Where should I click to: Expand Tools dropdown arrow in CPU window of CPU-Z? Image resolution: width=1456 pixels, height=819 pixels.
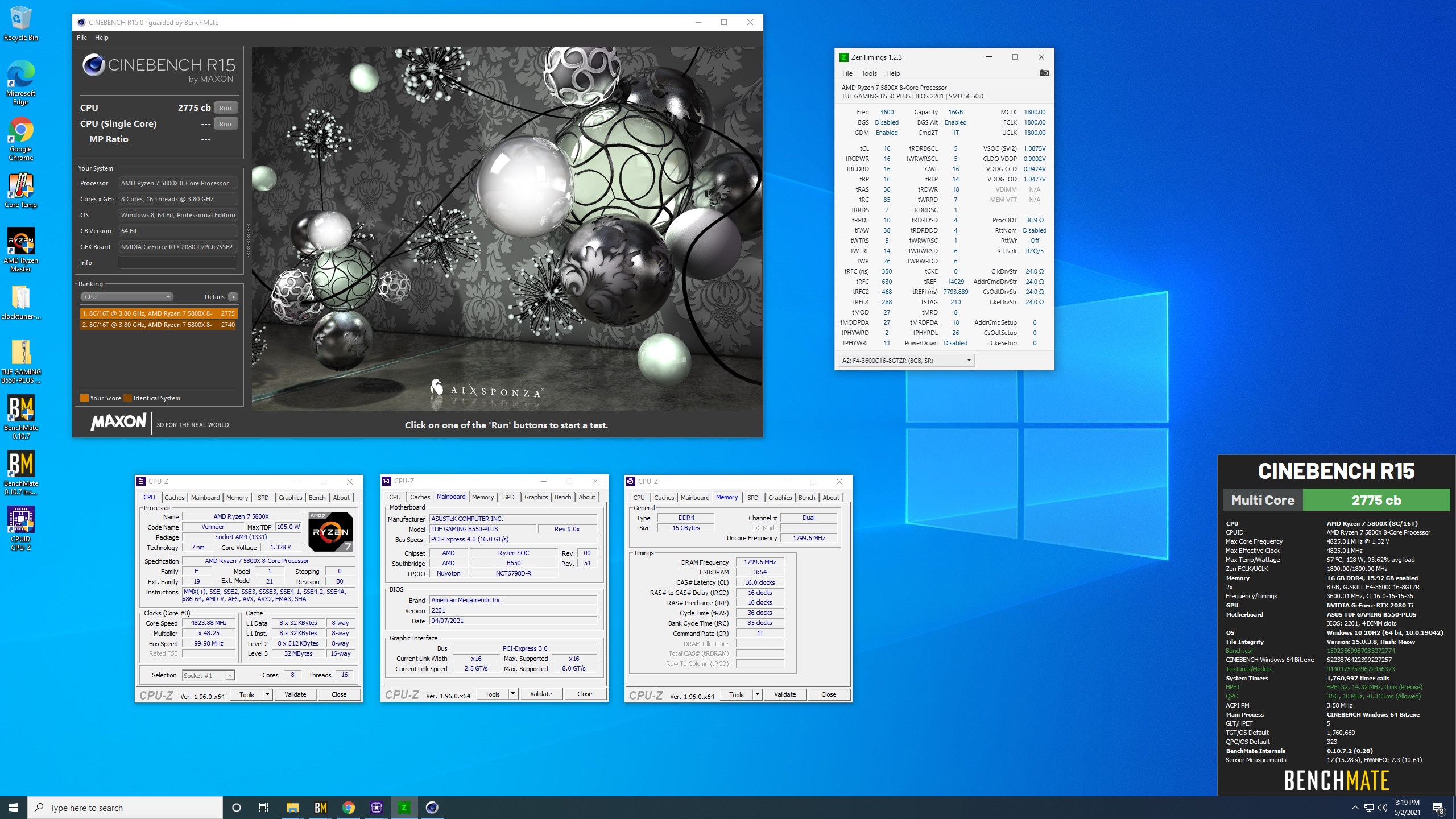267,694
